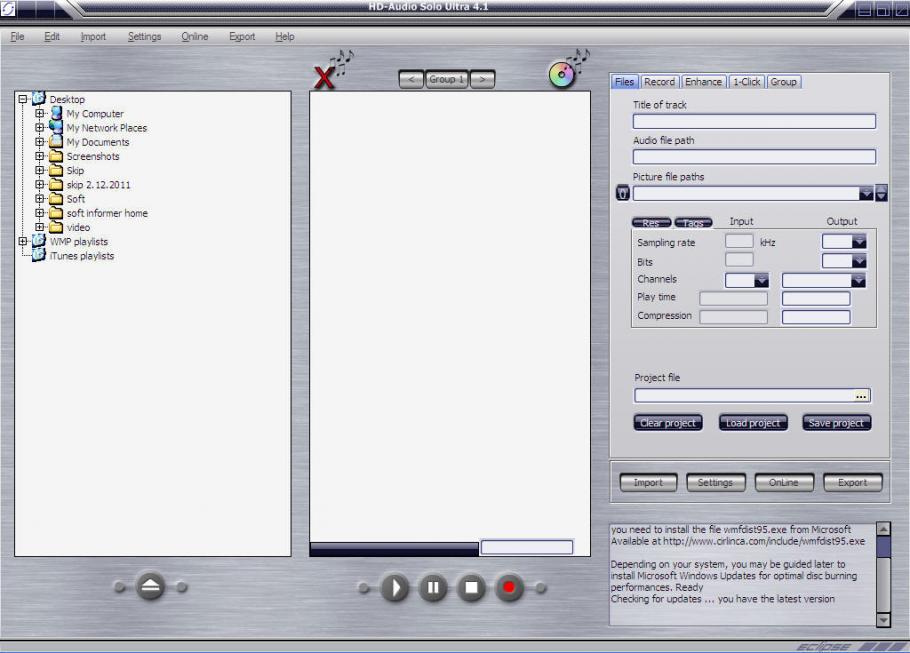The height and width of the screenshot is (653, 910).
Task: Click the Export button in the bottom panel
Action: tap(853, 482)
